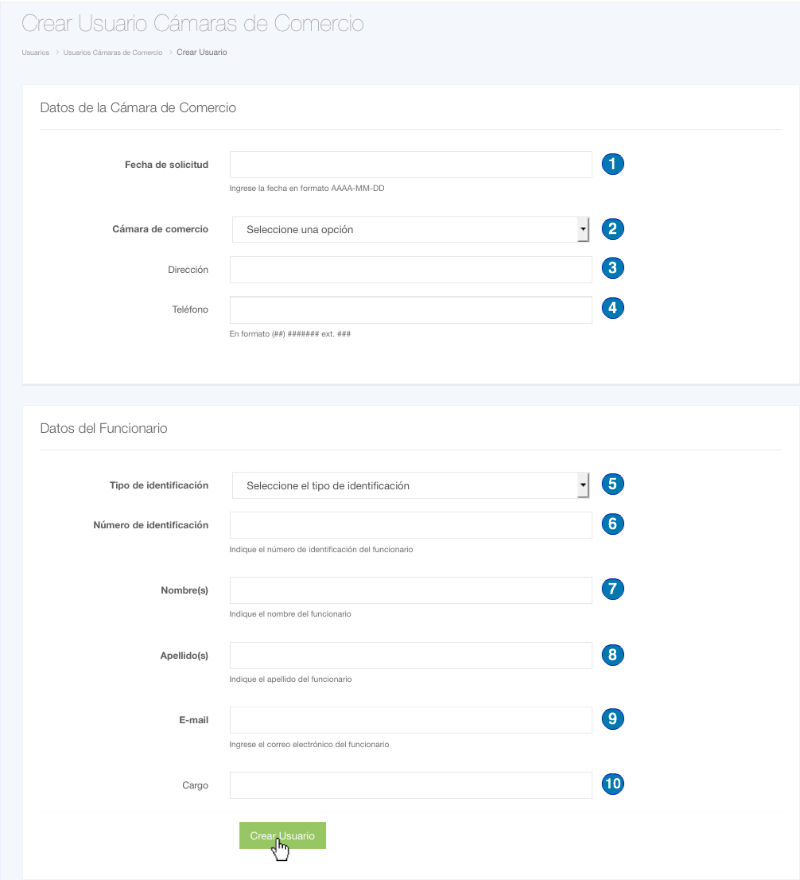Click the Nombre(s) text field
The image size is (800, 880).
tap(410, 590)
